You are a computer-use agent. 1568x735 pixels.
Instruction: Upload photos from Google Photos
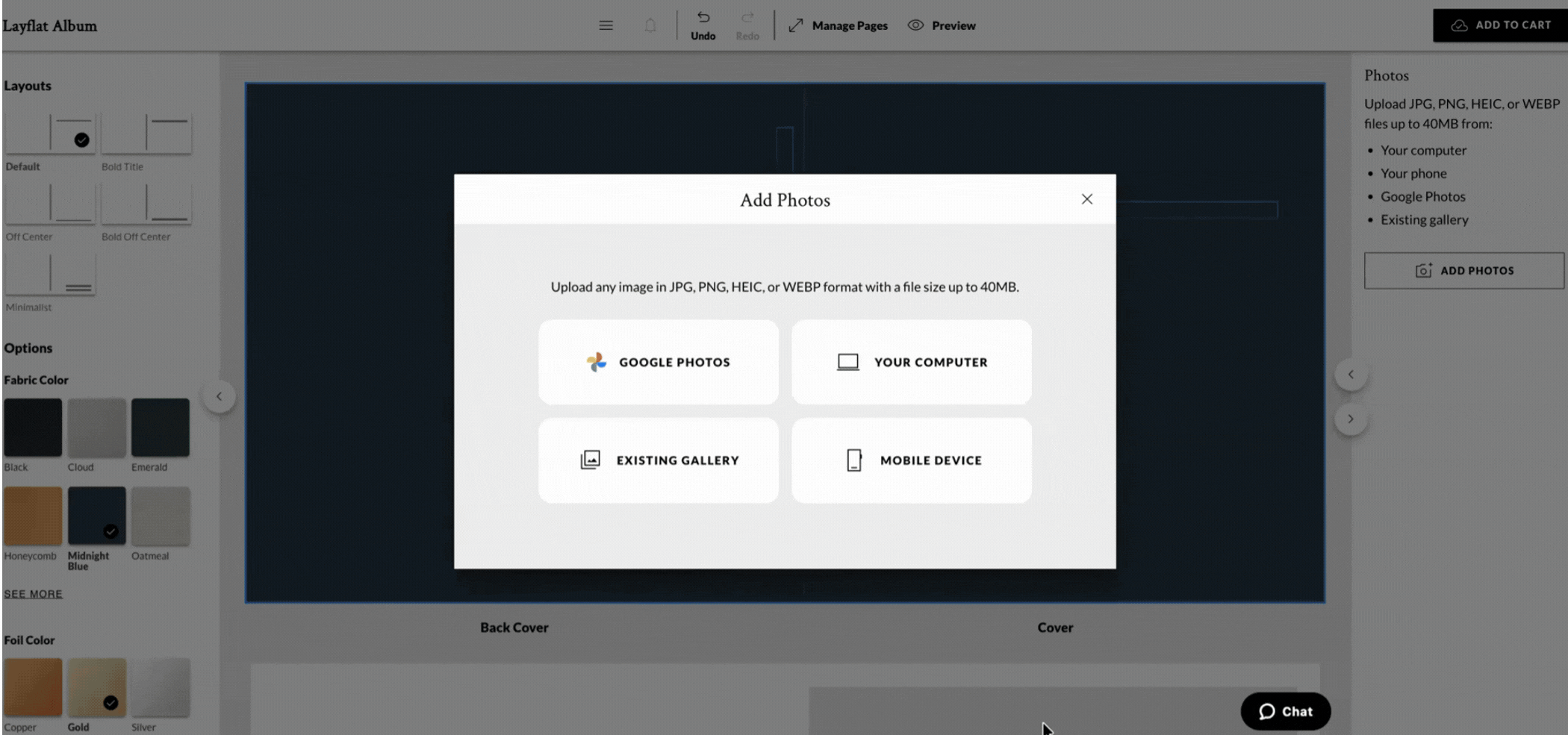click(658, 362)
